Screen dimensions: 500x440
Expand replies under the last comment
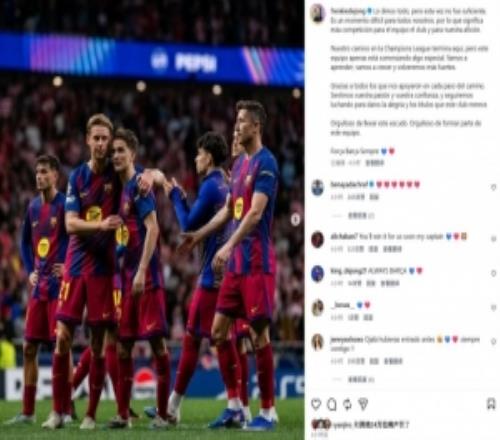coord(361,379)
